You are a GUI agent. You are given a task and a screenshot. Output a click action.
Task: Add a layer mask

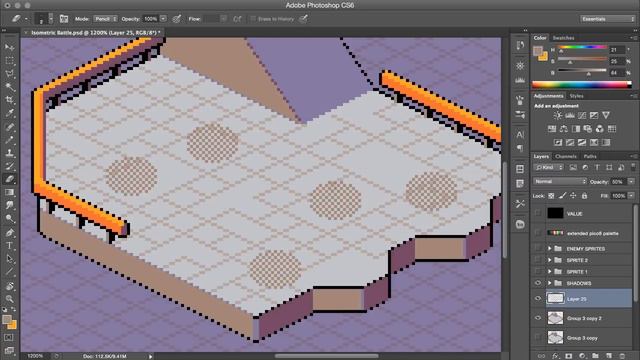point(569,356)
